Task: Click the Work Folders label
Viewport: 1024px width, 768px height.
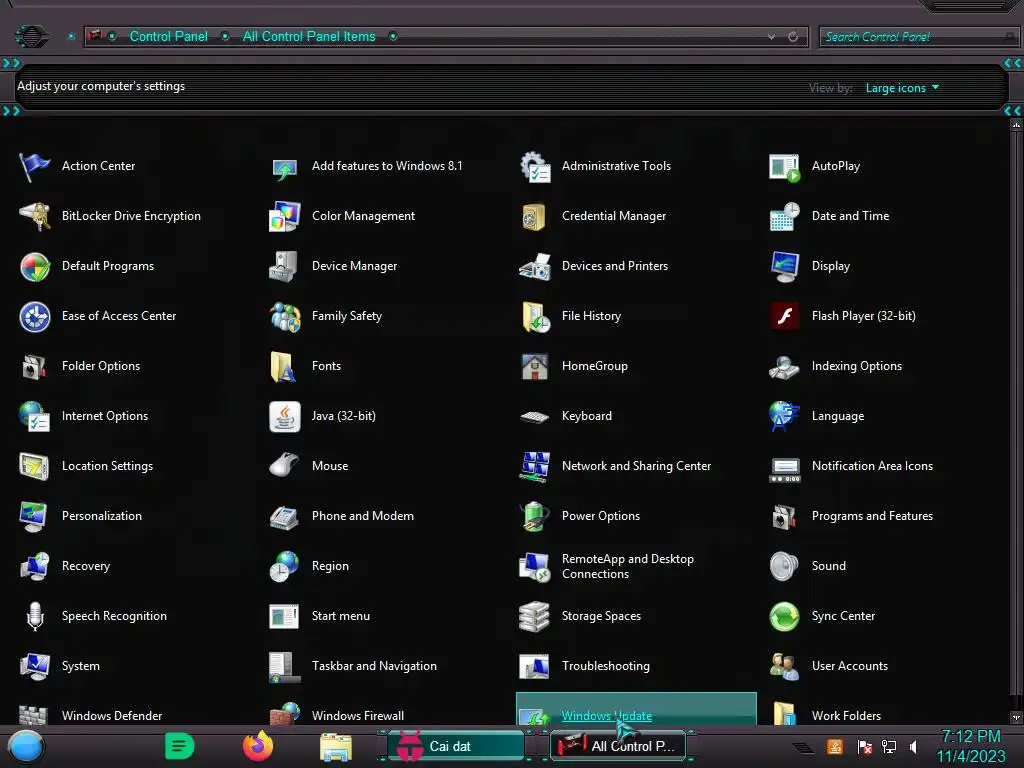Action: [846, 716]
